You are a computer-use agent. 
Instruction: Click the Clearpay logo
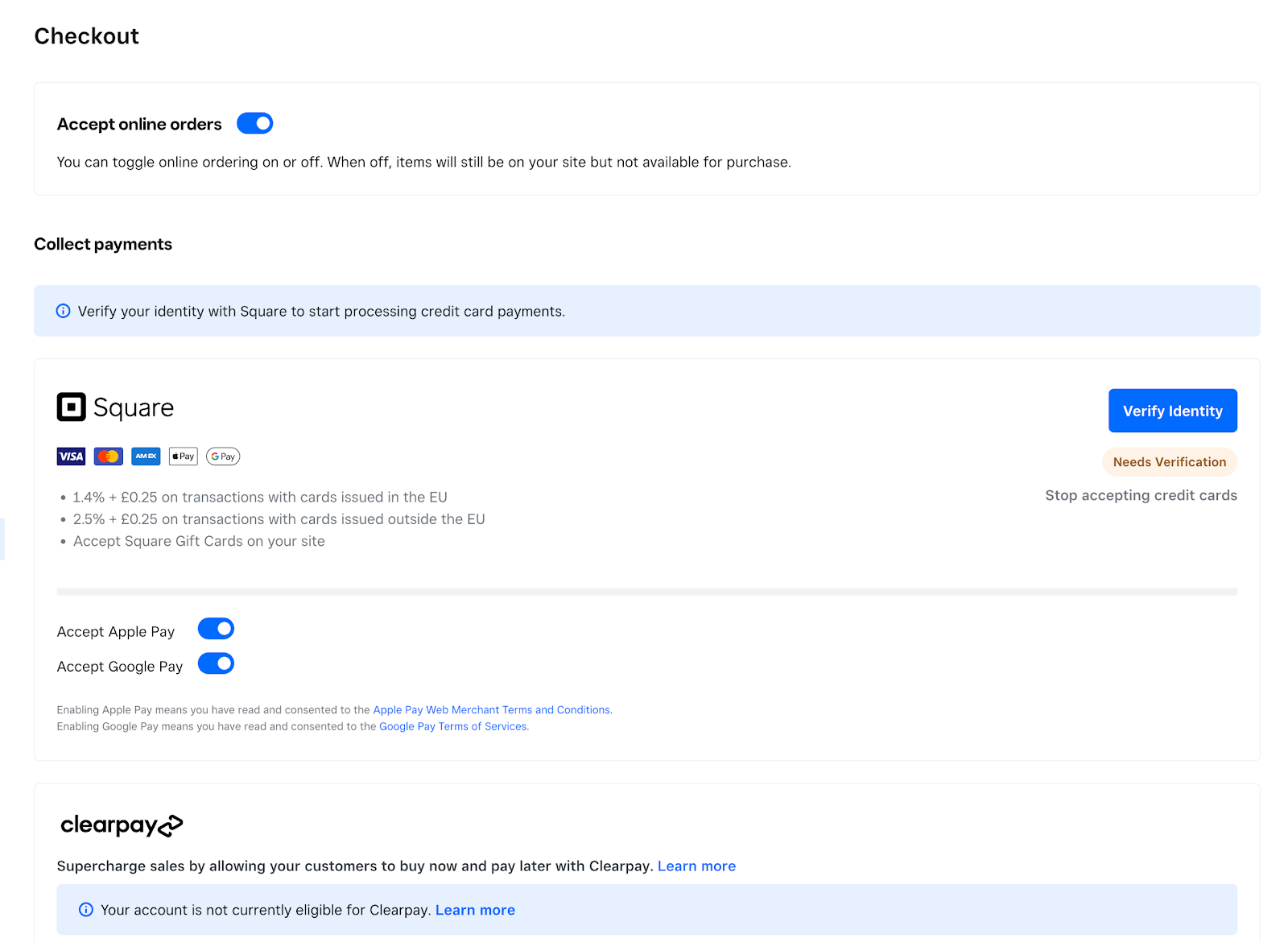coord(122,825)
